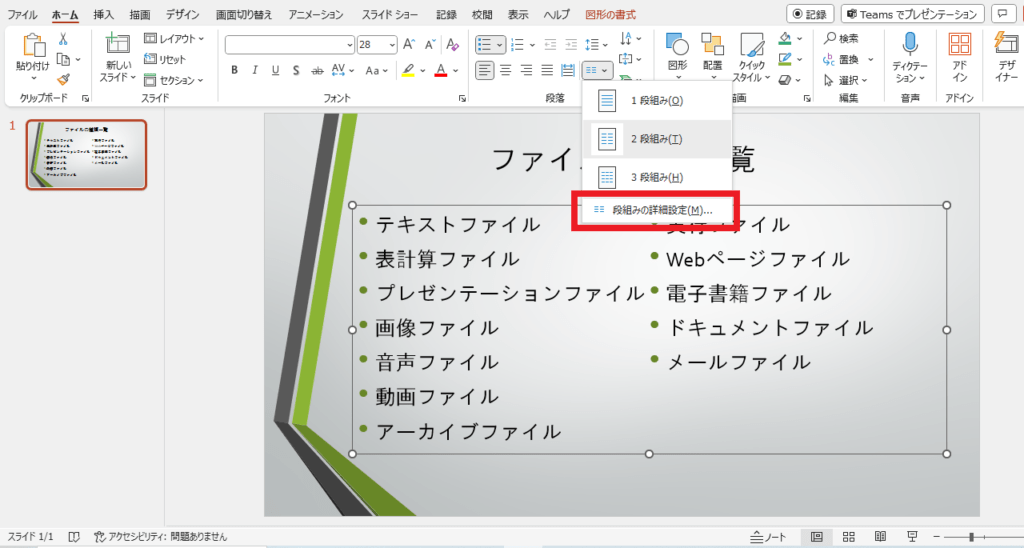The width and height of the screenshot is (1024, 548).
Task: Clear all formatting icon
Action: (452, 44)
